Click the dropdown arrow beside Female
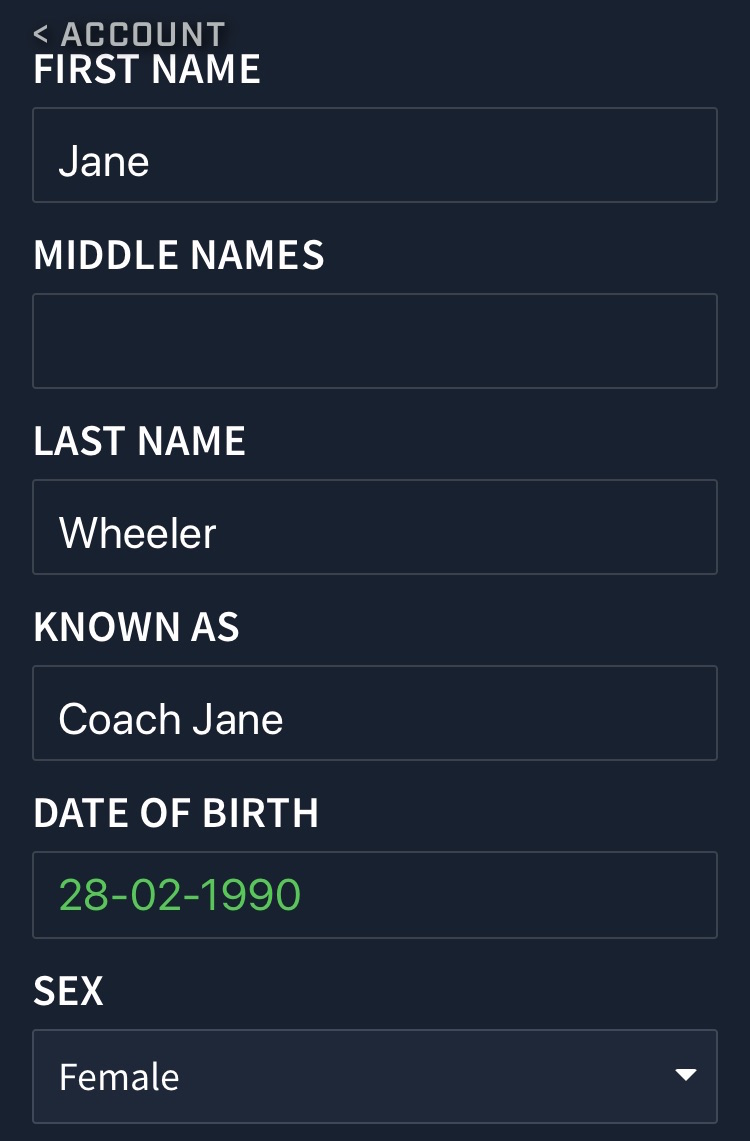Image resolution: width=750 pixels, height=1141 pixels. [685, 1075]
